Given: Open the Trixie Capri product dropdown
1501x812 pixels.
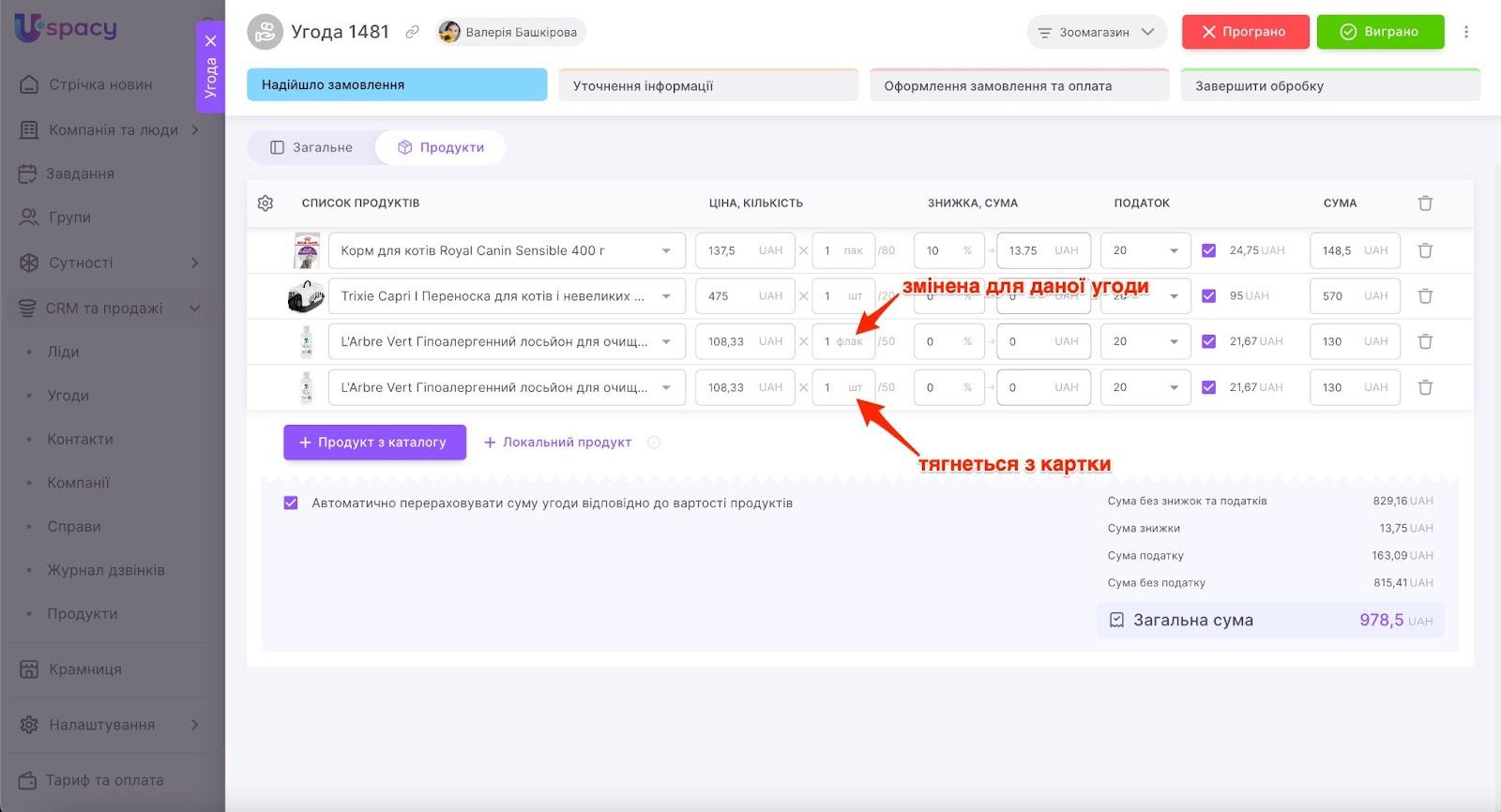Looking at the screenshot, I should (x=507, y=296).
